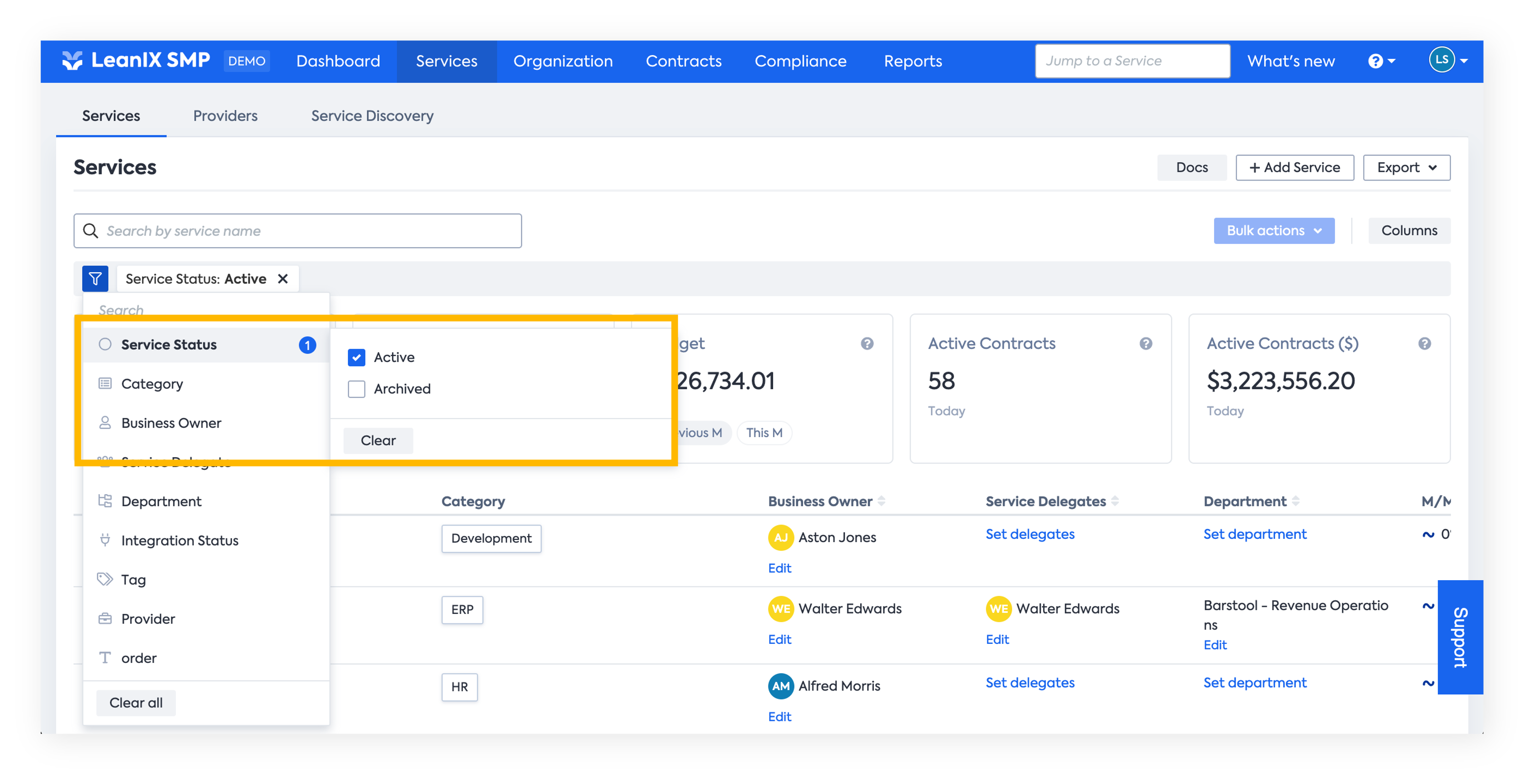The image size is (1533, 784).
Task: Click the trend icon in Aston Jones row
Action: pyautogui.click(x=1428, y=534)
